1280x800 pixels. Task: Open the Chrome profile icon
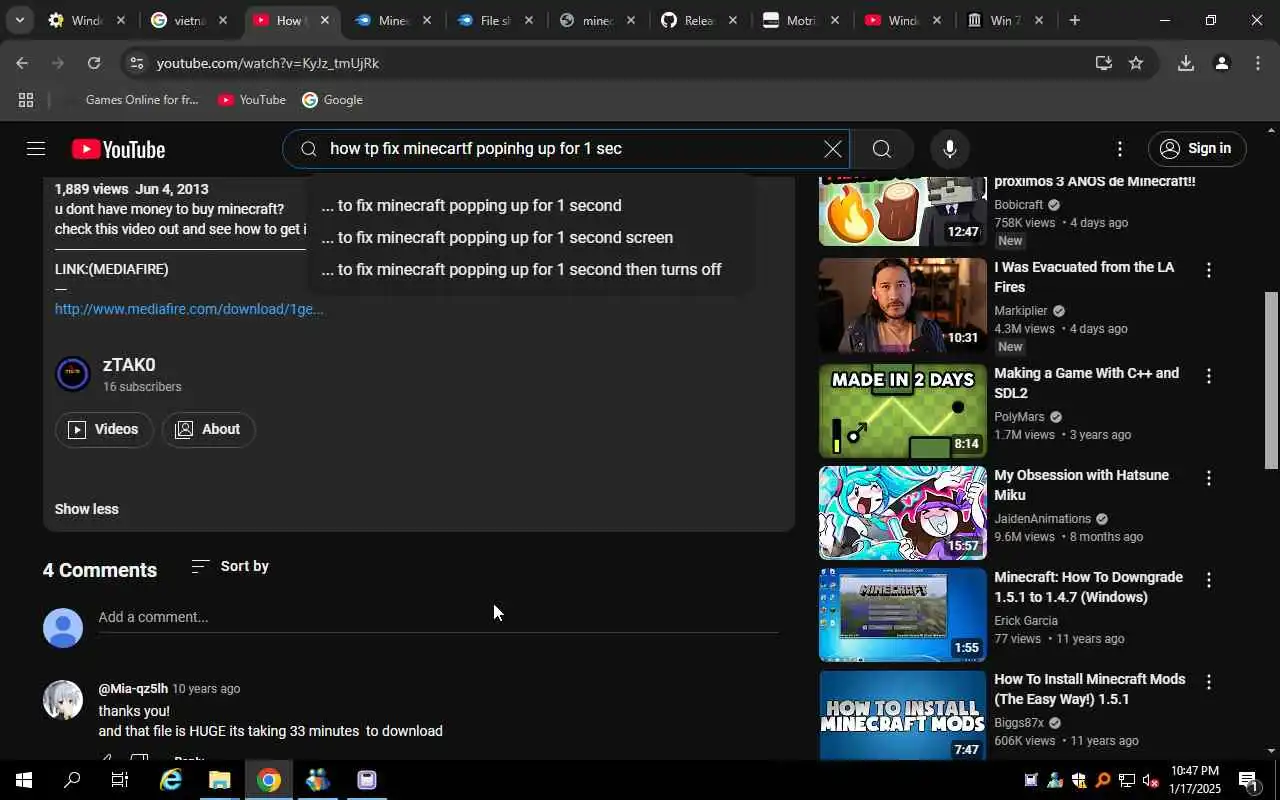click(x=1221, y=63)
